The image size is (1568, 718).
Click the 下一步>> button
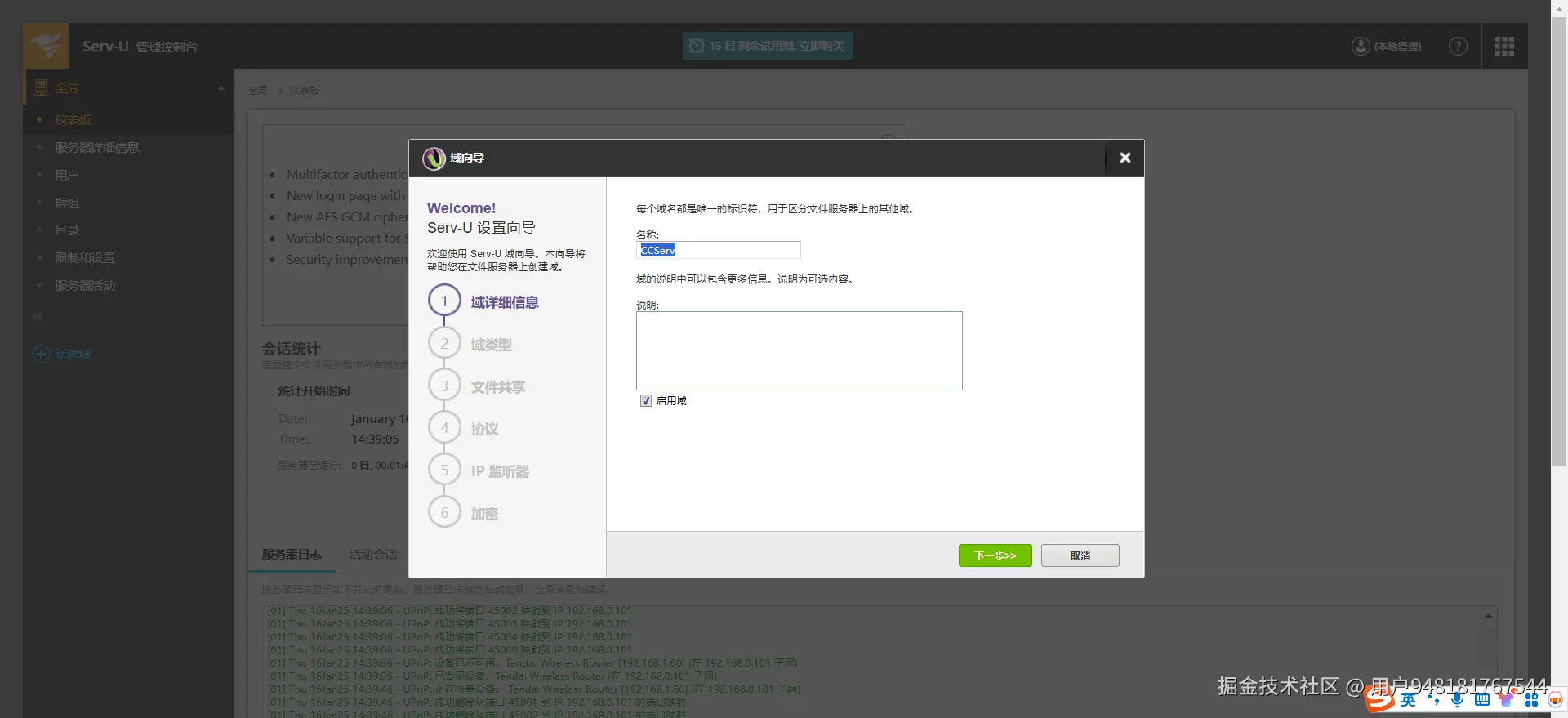coord(995,555)
